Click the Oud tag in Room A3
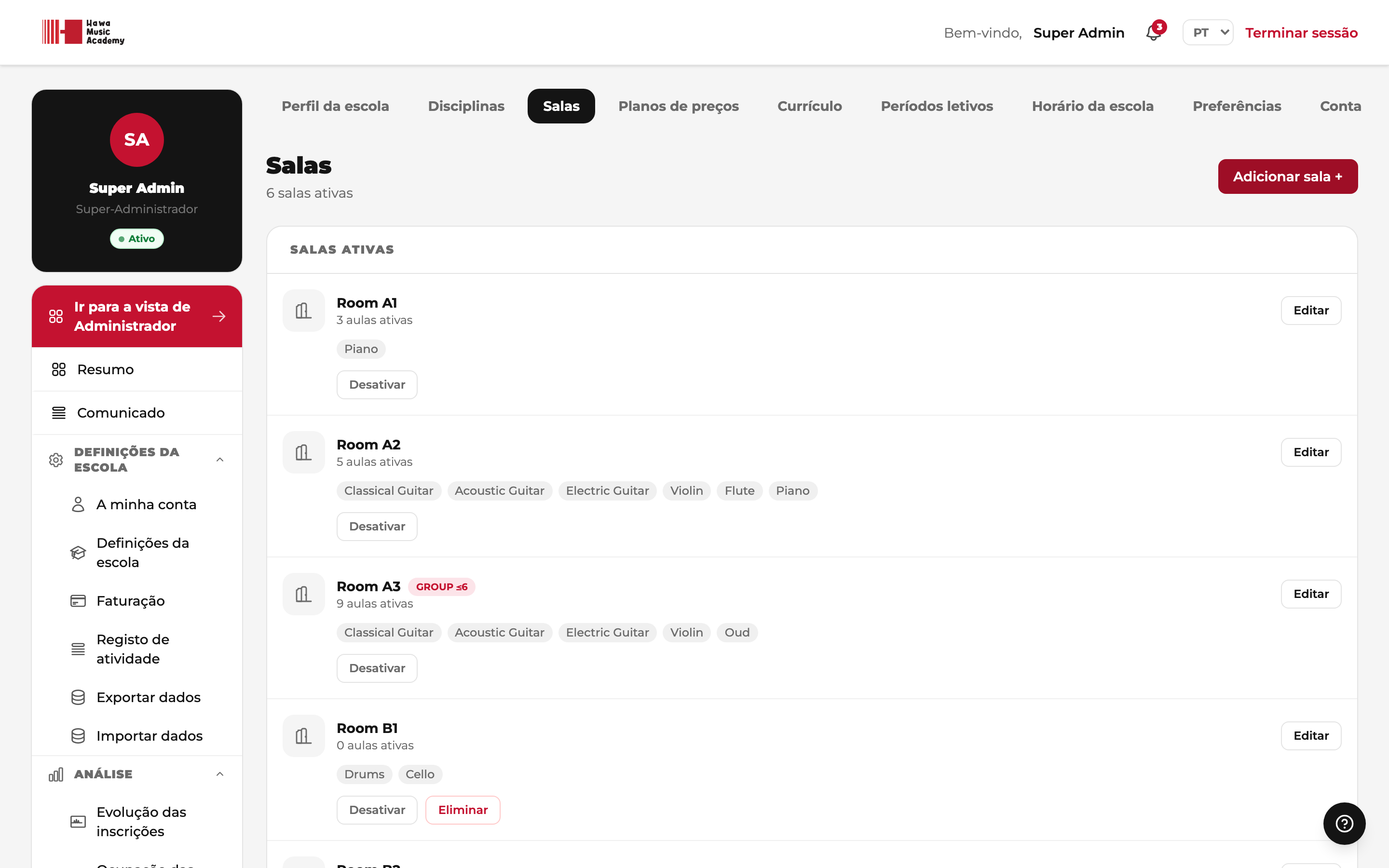 pos(737,633)
